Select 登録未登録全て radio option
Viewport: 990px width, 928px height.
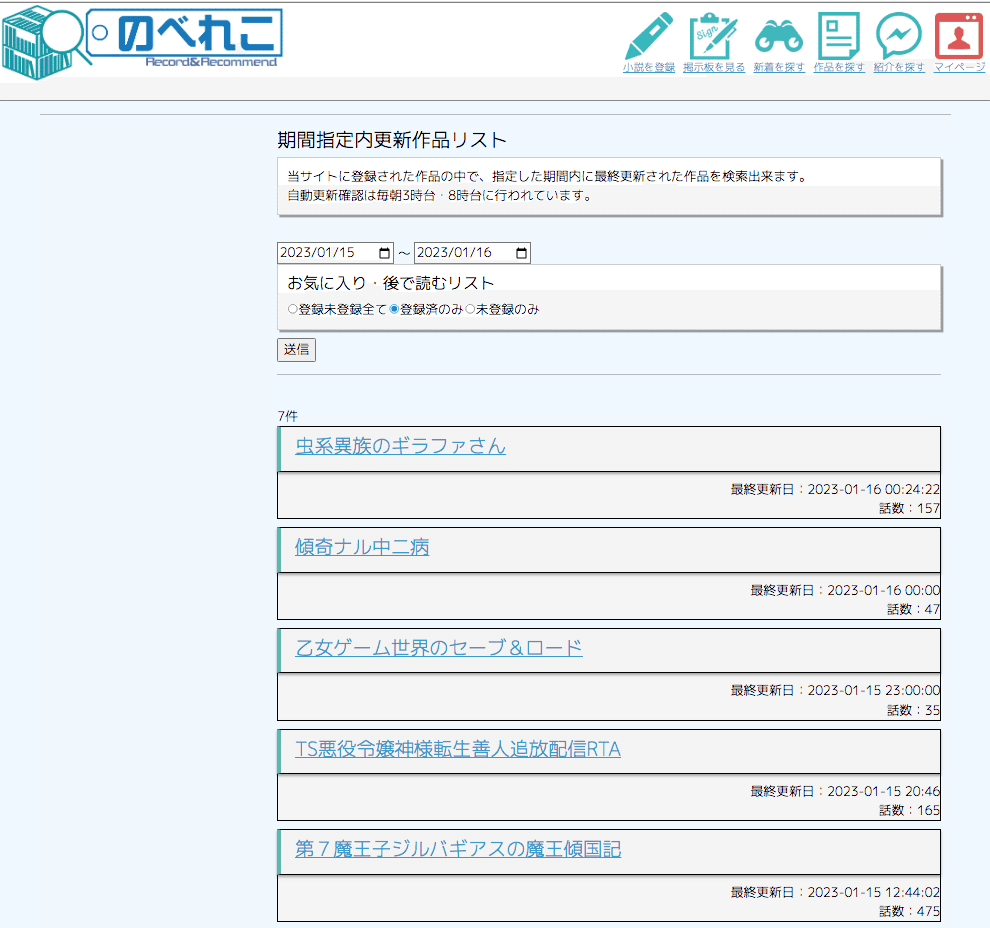[292, 309]
